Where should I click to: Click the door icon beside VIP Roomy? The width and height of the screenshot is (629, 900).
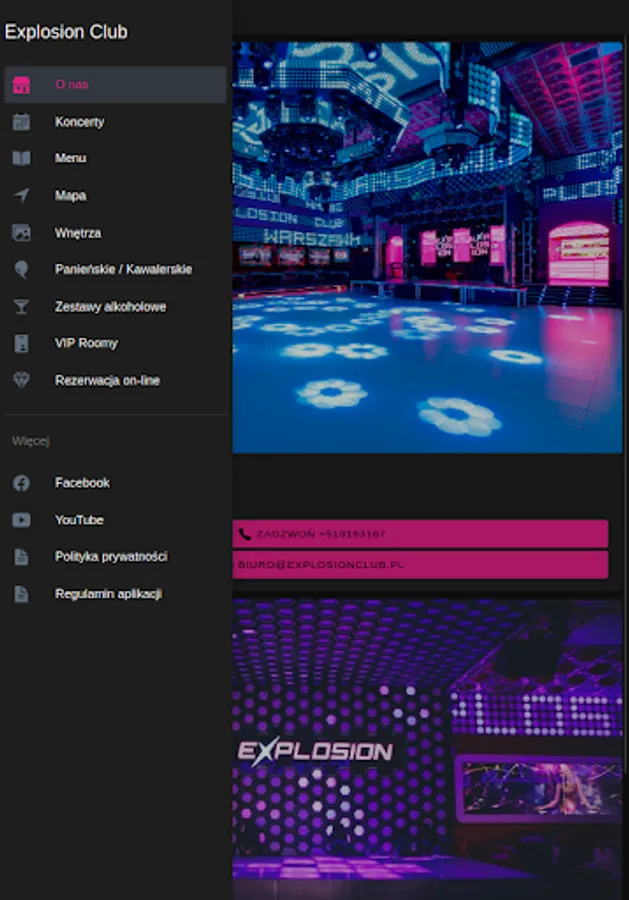click(x=21, y=343)
